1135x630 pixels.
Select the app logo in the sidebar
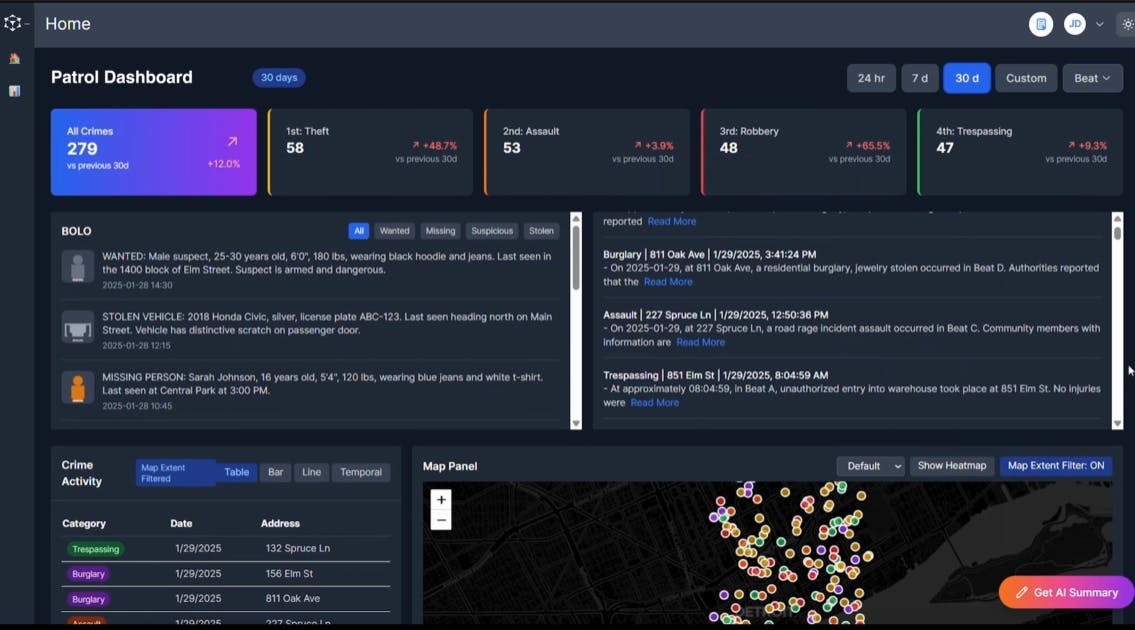14,21
